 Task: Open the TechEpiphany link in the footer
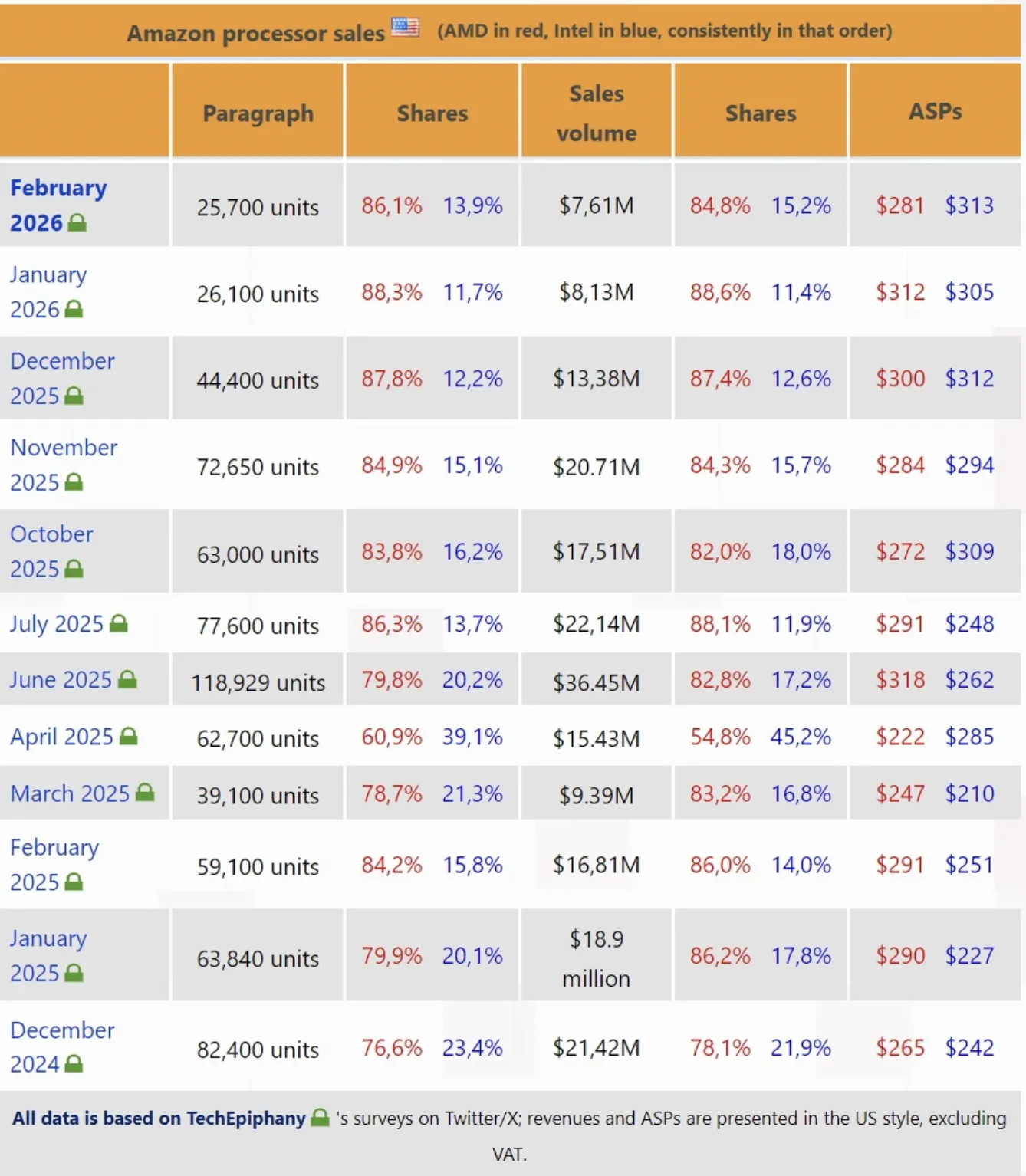tap(247, 1119)
